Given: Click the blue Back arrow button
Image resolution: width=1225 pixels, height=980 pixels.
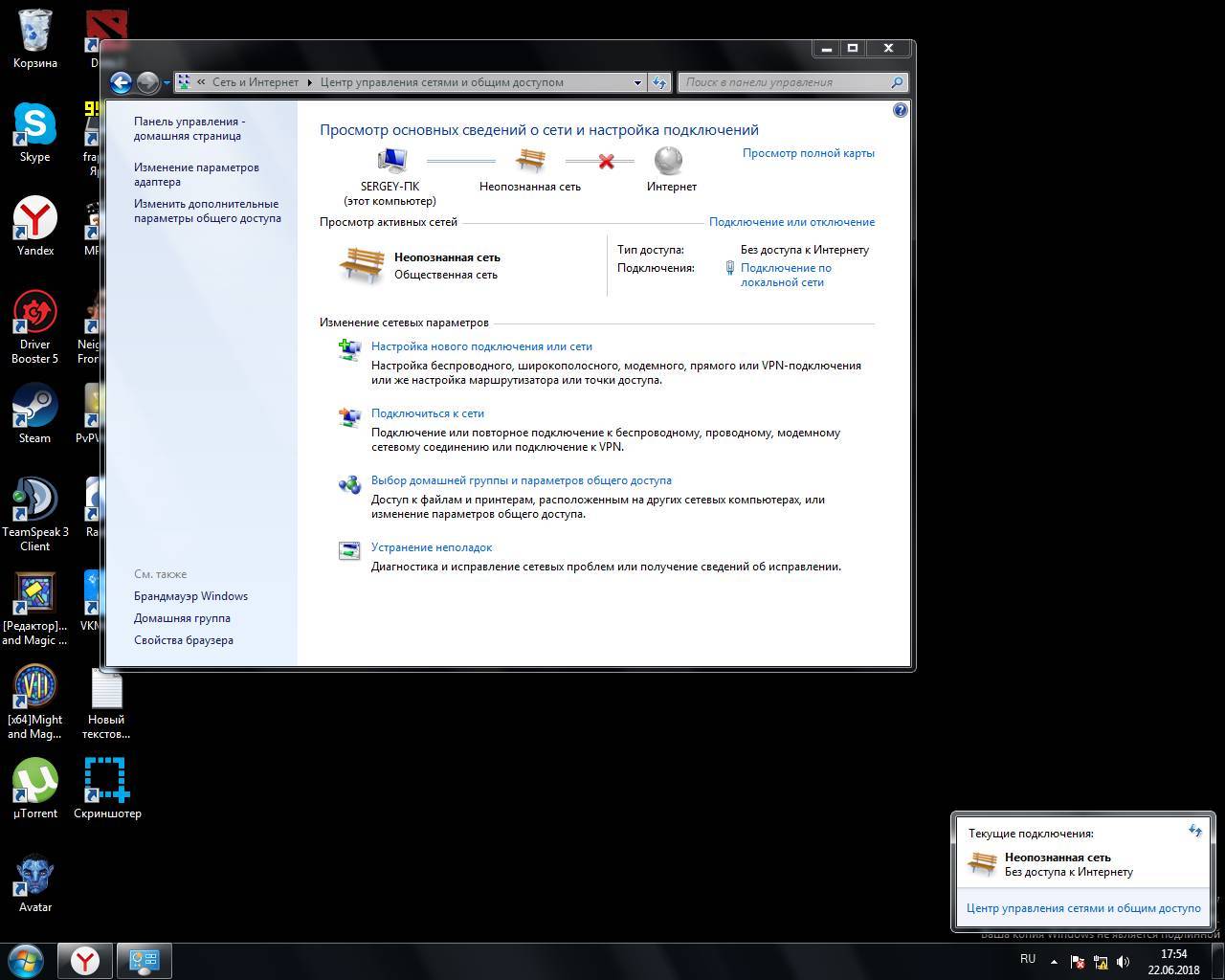Looking at the screenshot, I should click(x=121, y=82).
